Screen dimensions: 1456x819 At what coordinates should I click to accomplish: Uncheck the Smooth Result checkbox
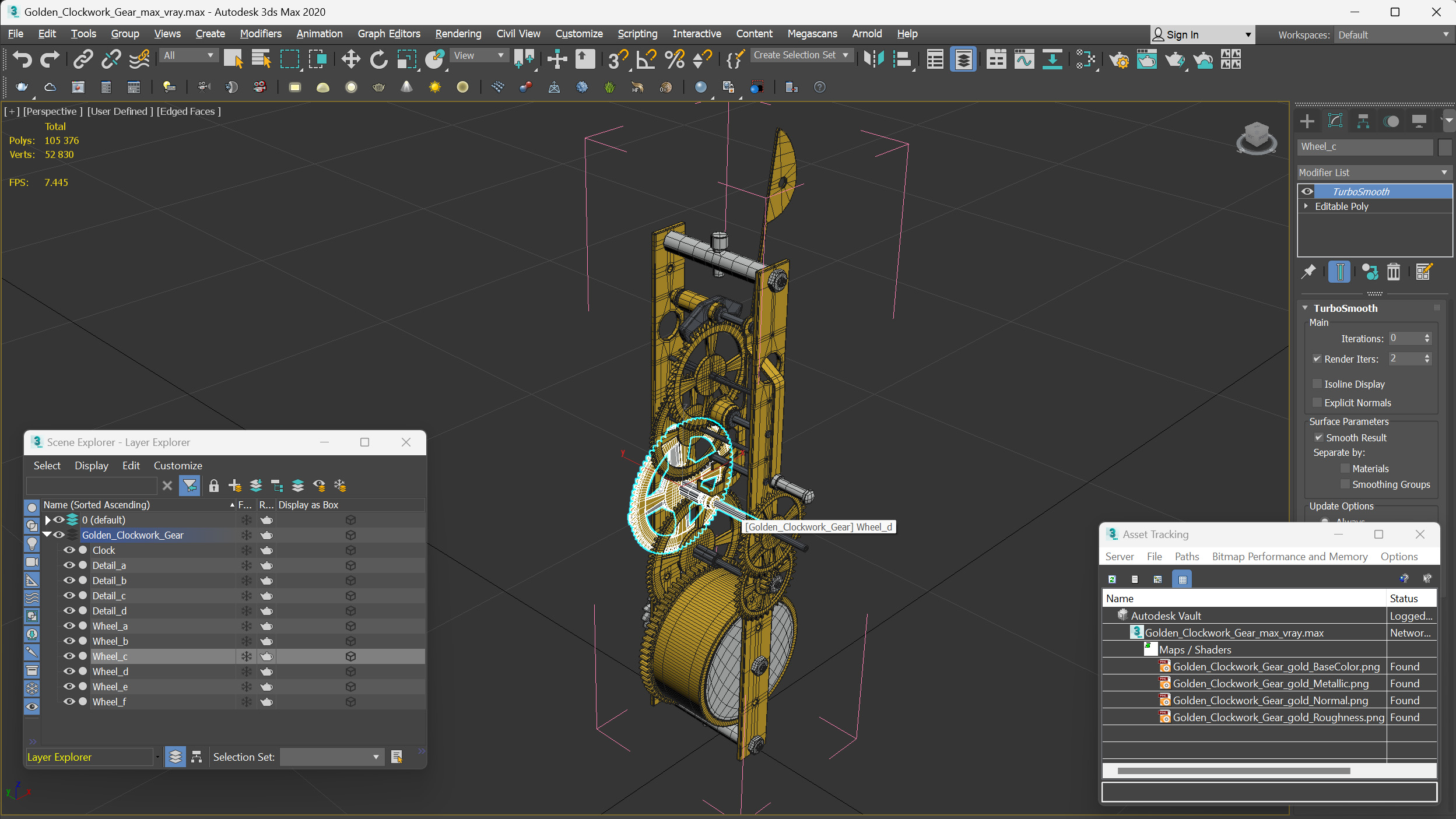(1318, 437)
